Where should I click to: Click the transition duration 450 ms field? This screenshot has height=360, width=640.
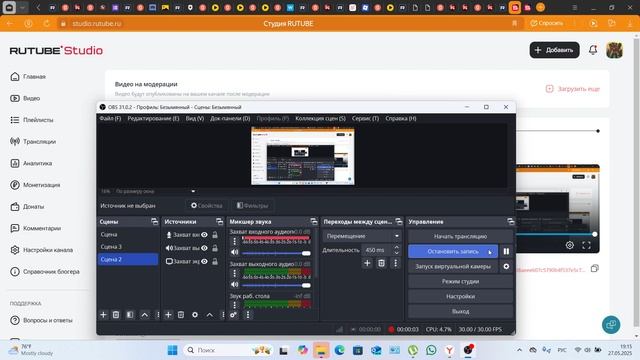tap(377, 250)
